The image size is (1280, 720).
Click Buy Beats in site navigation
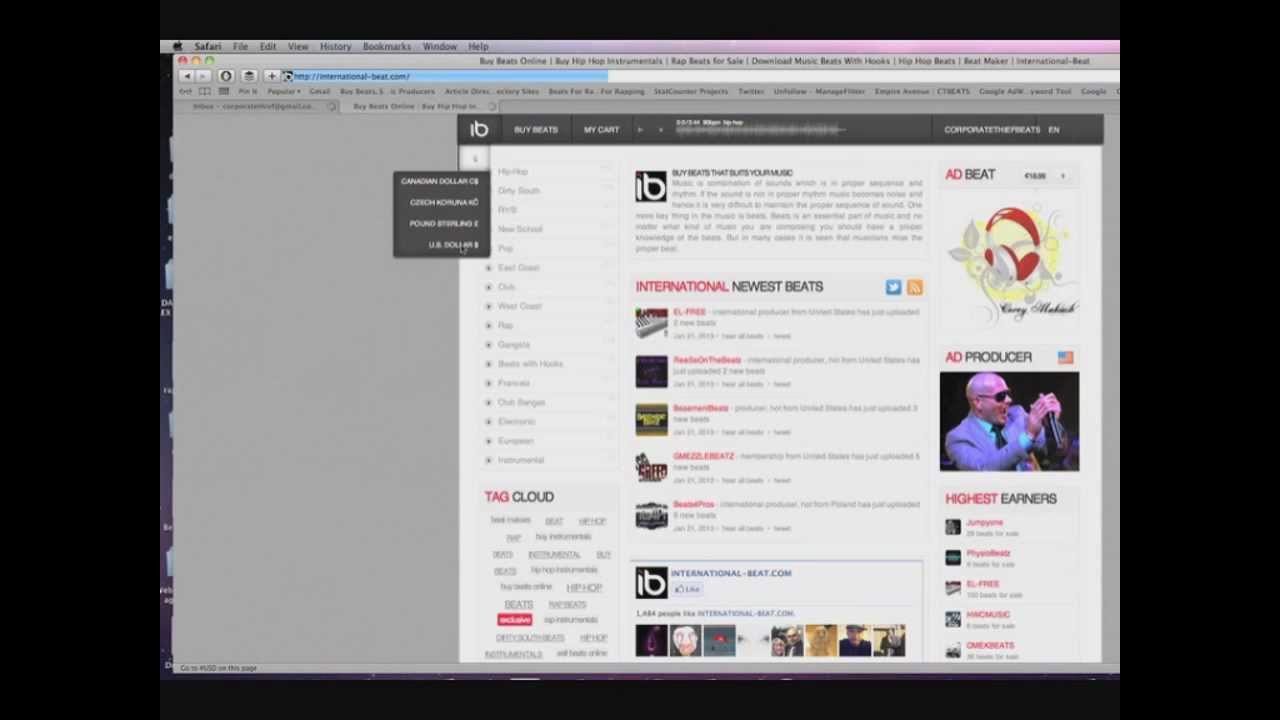[x=536, y=129]
